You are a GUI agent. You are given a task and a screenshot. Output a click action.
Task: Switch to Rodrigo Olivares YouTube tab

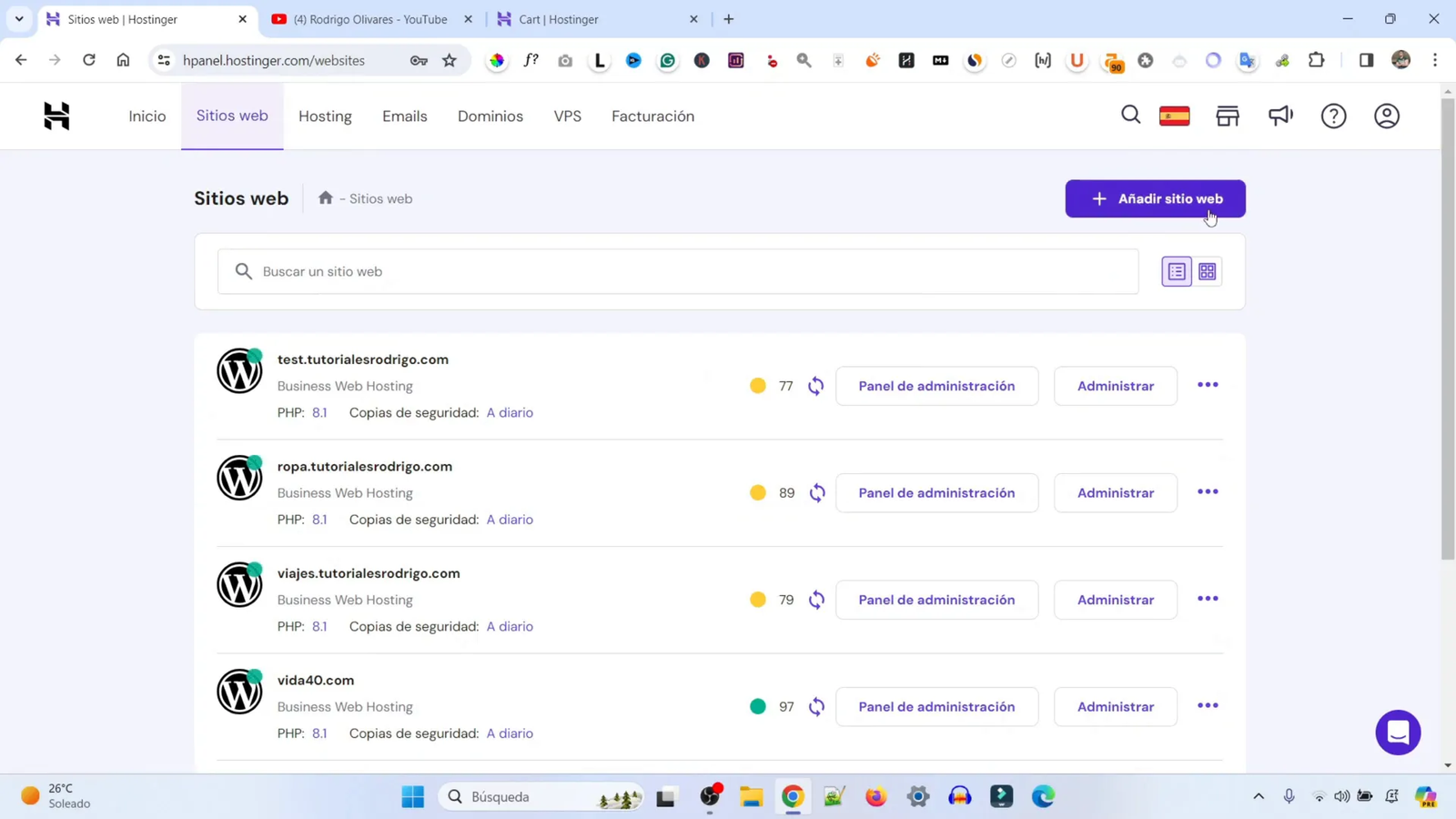tap(371, 19)
